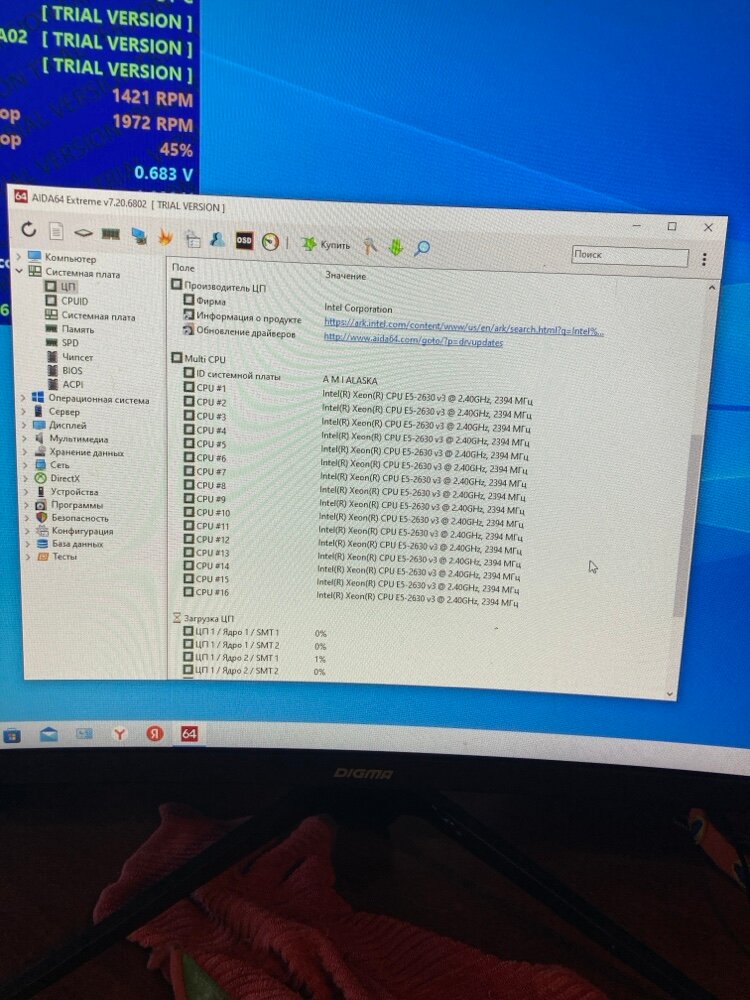
Task: Expand the DirectX tree node
Action: pyautogui.click(x=26, y=478)
